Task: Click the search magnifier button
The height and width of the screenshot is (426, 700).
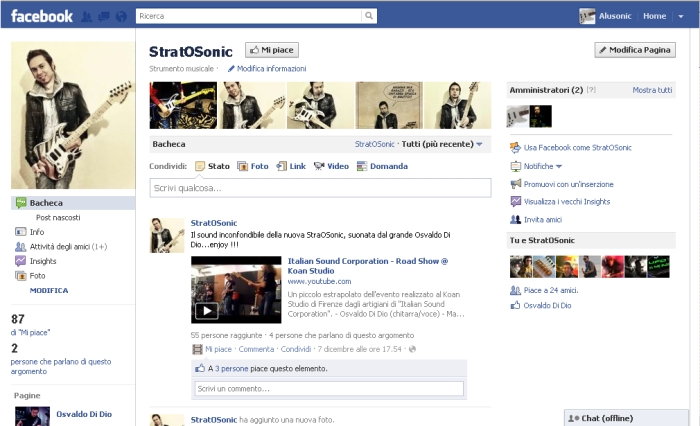Action: coord(369,16)
